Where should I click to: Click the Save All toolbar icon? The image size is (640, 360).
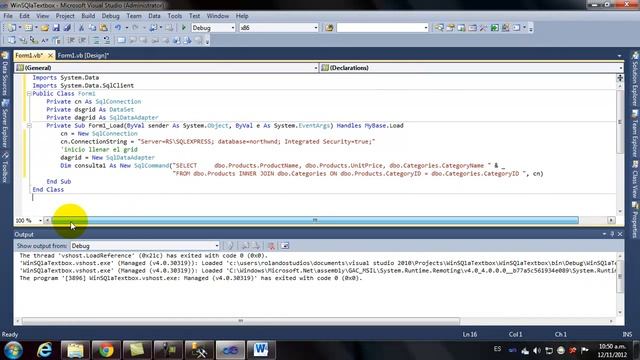(67, 28)
